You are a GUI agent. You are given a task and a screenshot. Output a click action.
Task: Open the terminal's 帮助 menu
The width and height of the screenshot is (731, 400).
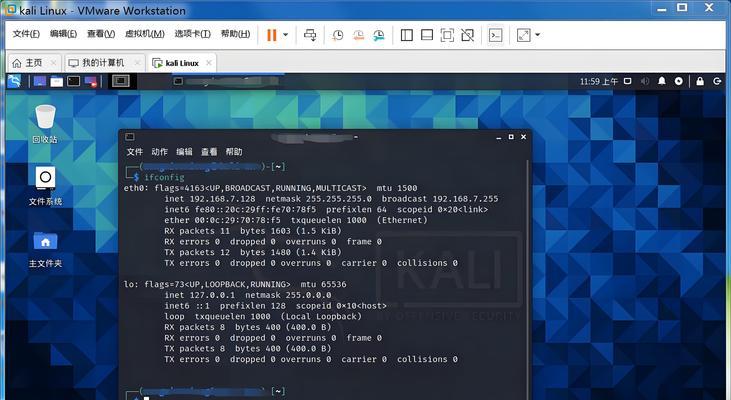click(x=234, y=152)
